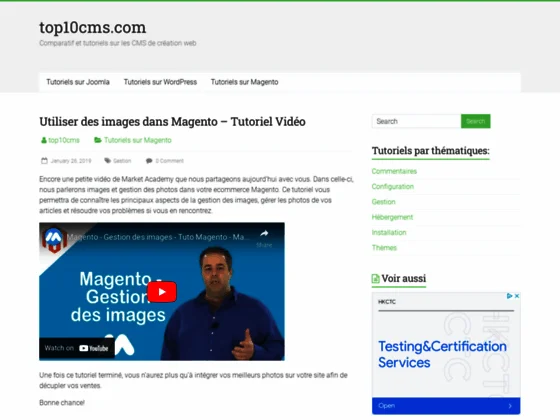Click the HKCTC advertiser label
The width and height of the screenshot is (560, 420).
click(387, 302)
